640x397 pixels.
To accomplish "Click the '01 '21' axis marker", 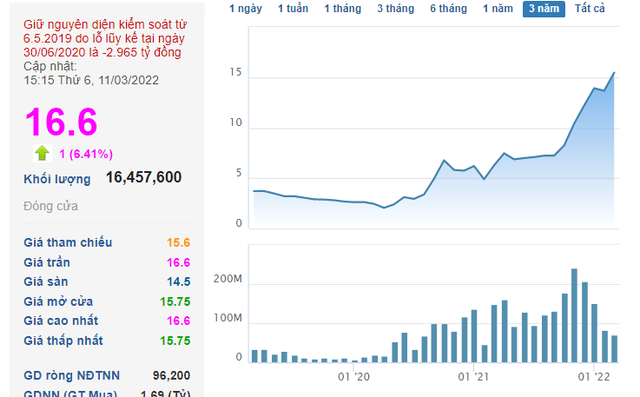I will click(x=473, y=377).
